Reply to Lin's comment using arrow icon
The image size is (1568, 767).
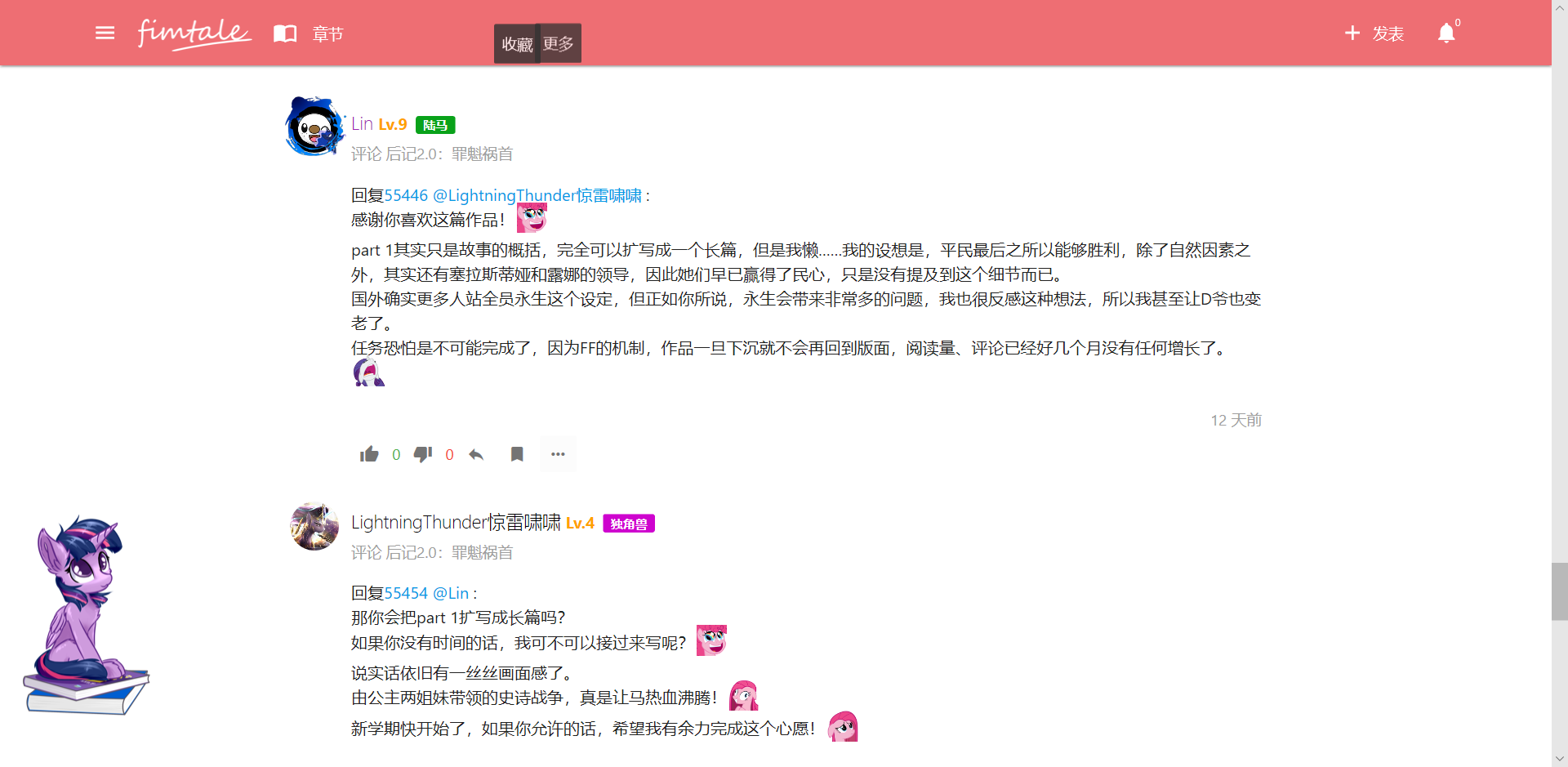pyautogui.click(x=476, y=454)
